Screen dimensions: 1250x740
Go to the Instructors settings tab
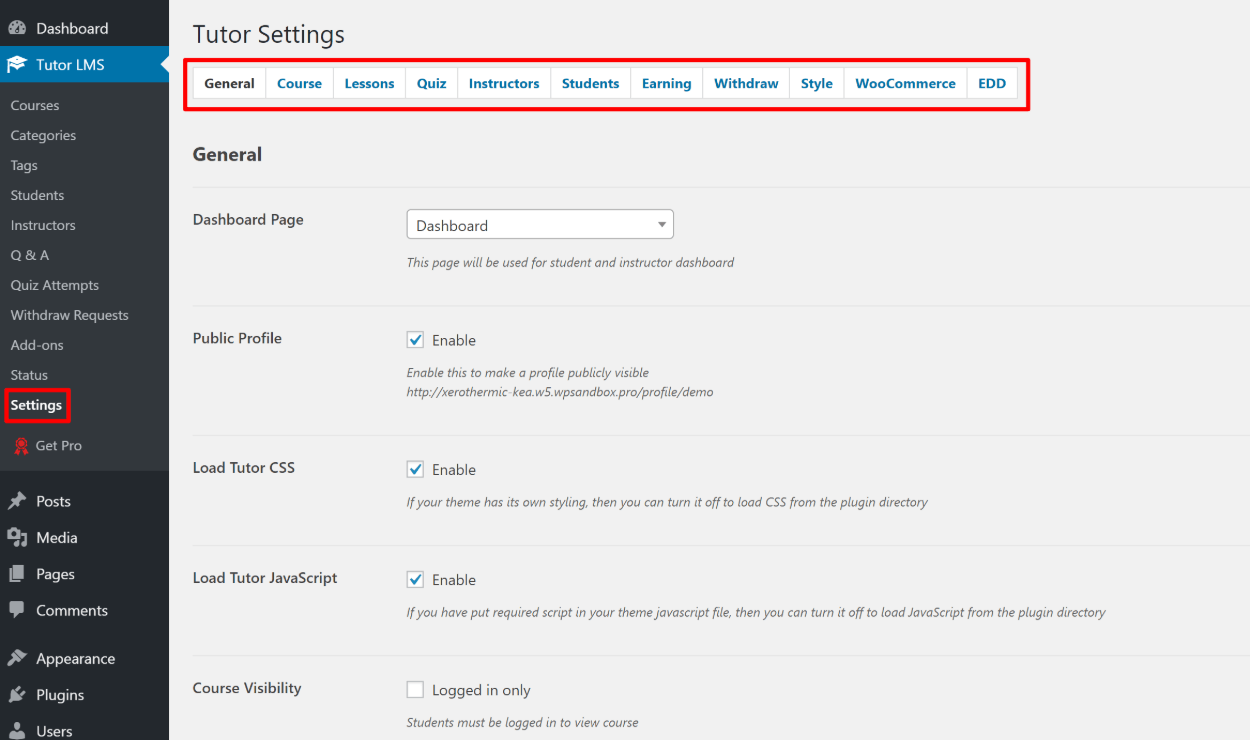point(504,83)
